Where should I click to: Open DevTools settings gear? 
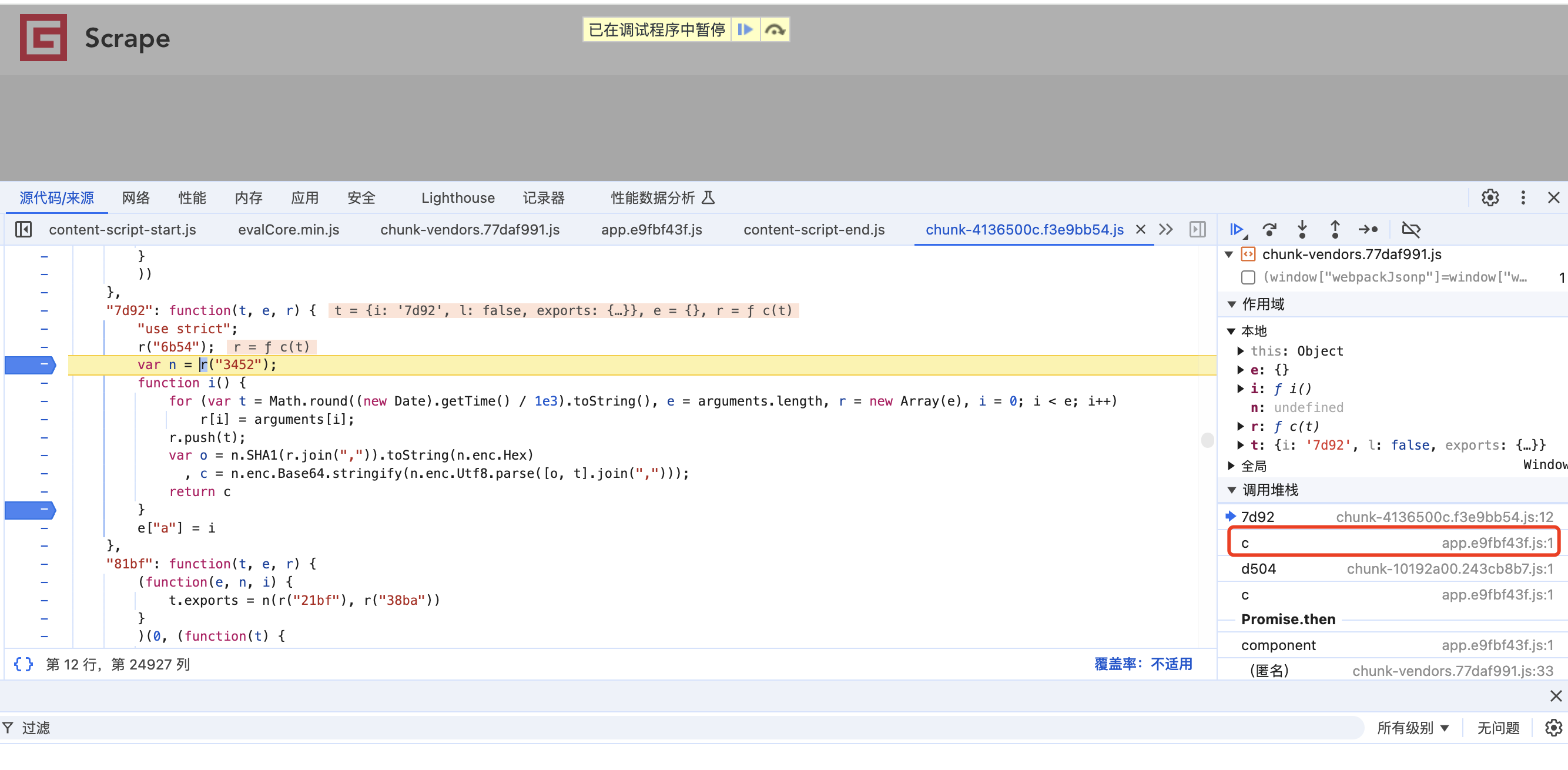click(x=1490, y=198)
